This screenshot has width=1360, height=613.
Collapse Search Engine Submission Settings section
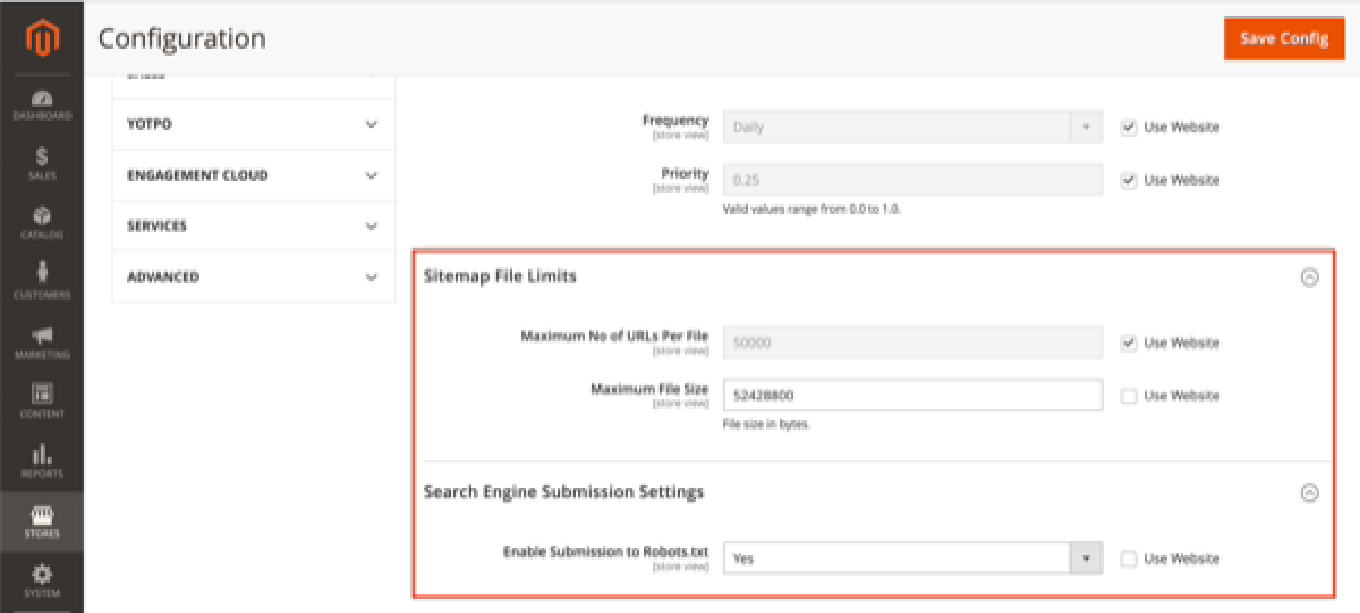(x=1309, y=492)
